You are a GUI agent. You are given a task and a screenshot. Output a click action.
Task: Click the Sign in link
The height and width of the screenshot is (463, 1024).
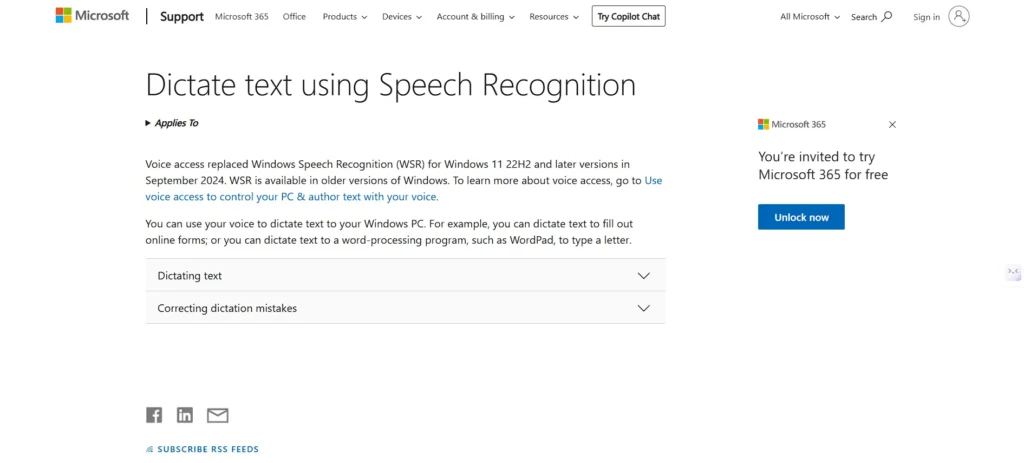tap(926, 17)
